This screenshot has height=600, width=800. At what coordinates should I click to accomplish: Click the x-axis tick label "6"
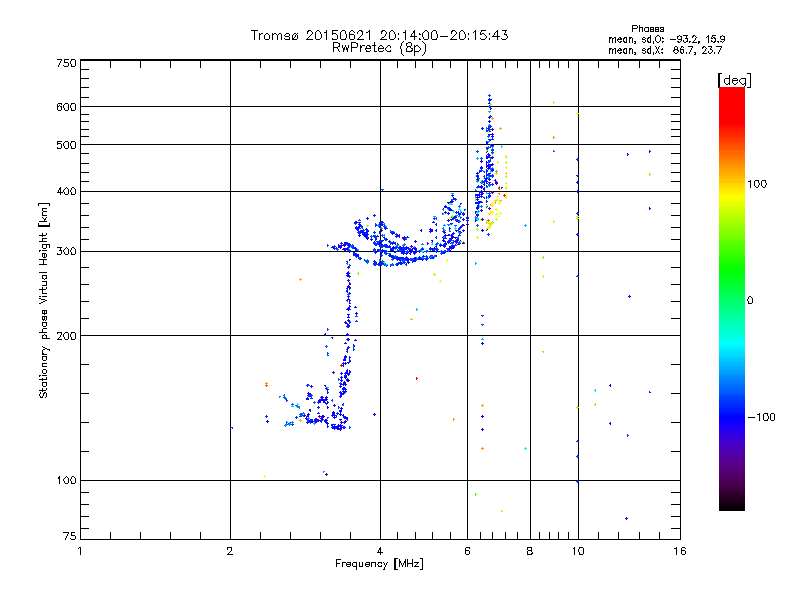pyautogui.click(x=467, y=551)
